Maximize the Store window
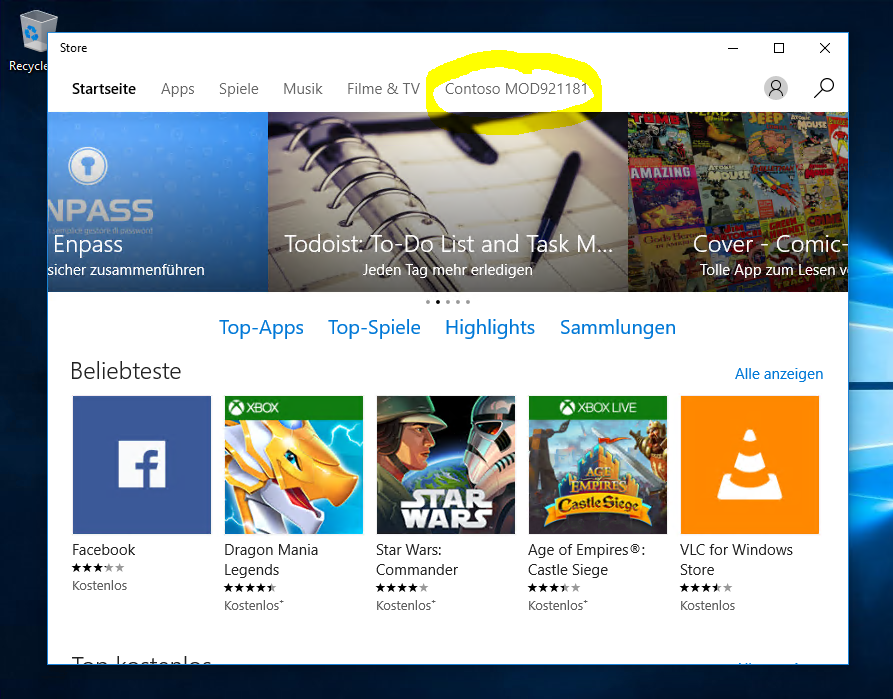The height and width of the screenshot is (699, 893). coord(779,48)
